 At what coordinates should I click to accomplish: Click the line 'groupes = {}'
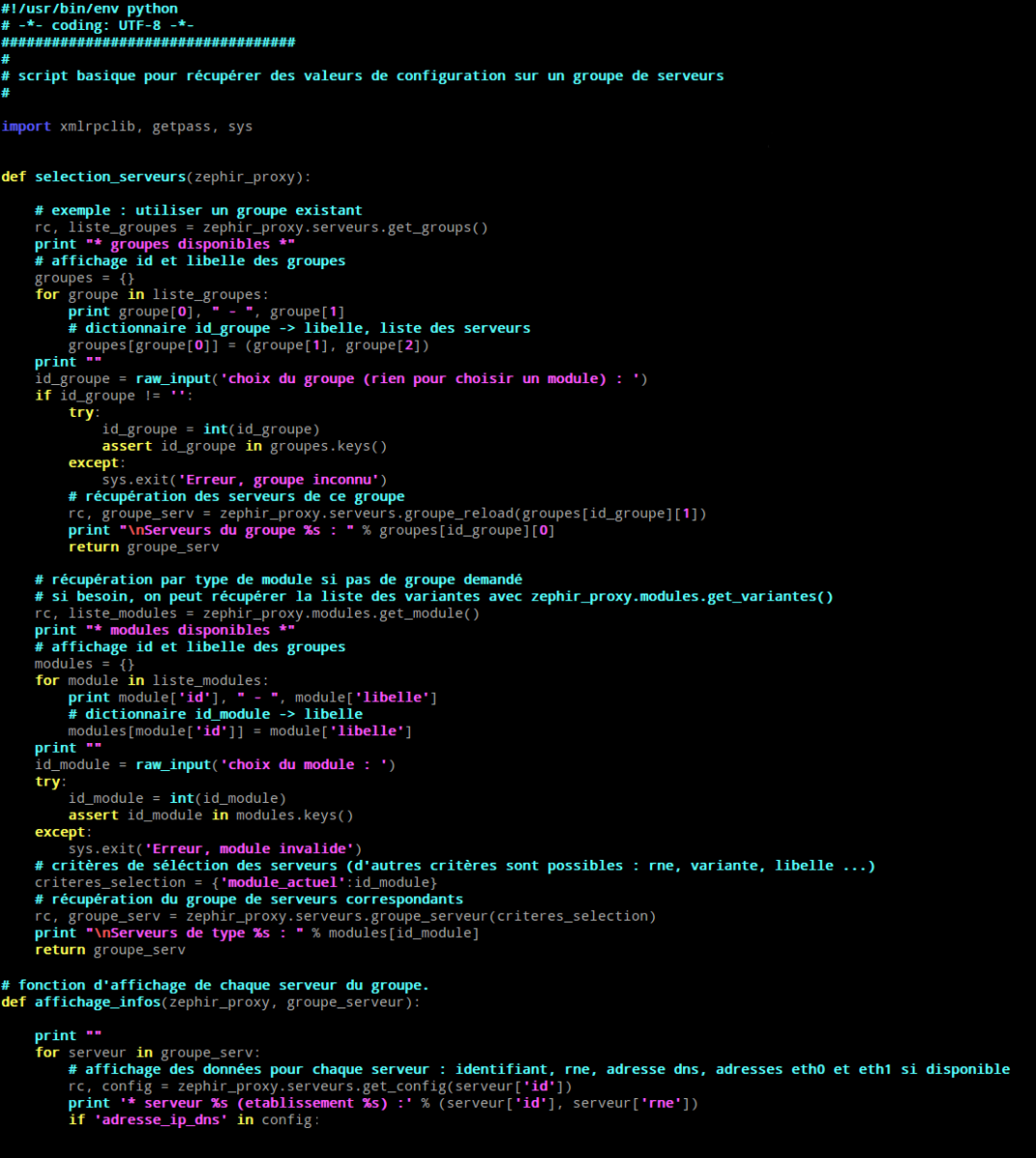click(x=85, y=278)
